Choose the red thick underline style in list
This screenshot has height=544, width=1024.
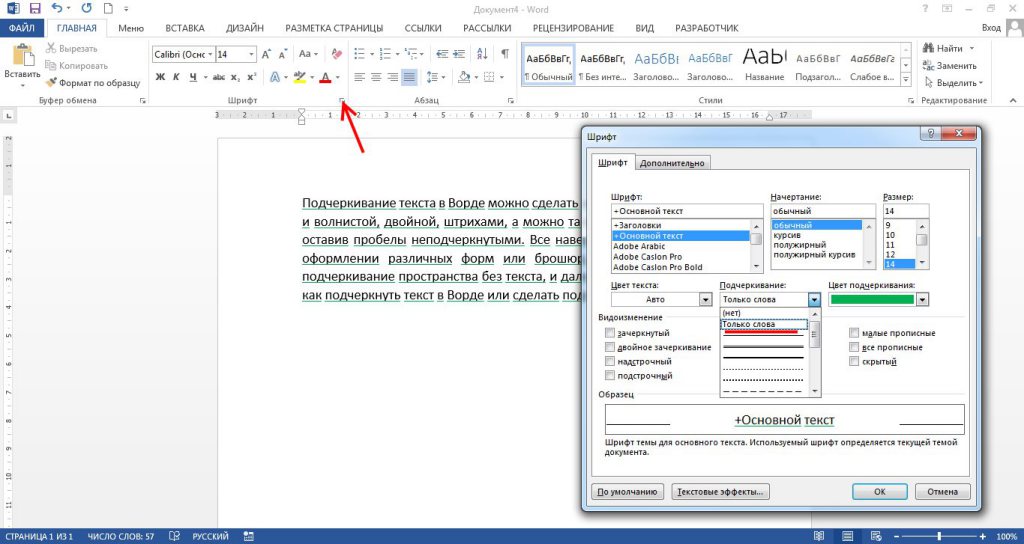click(x=761, y=332)
